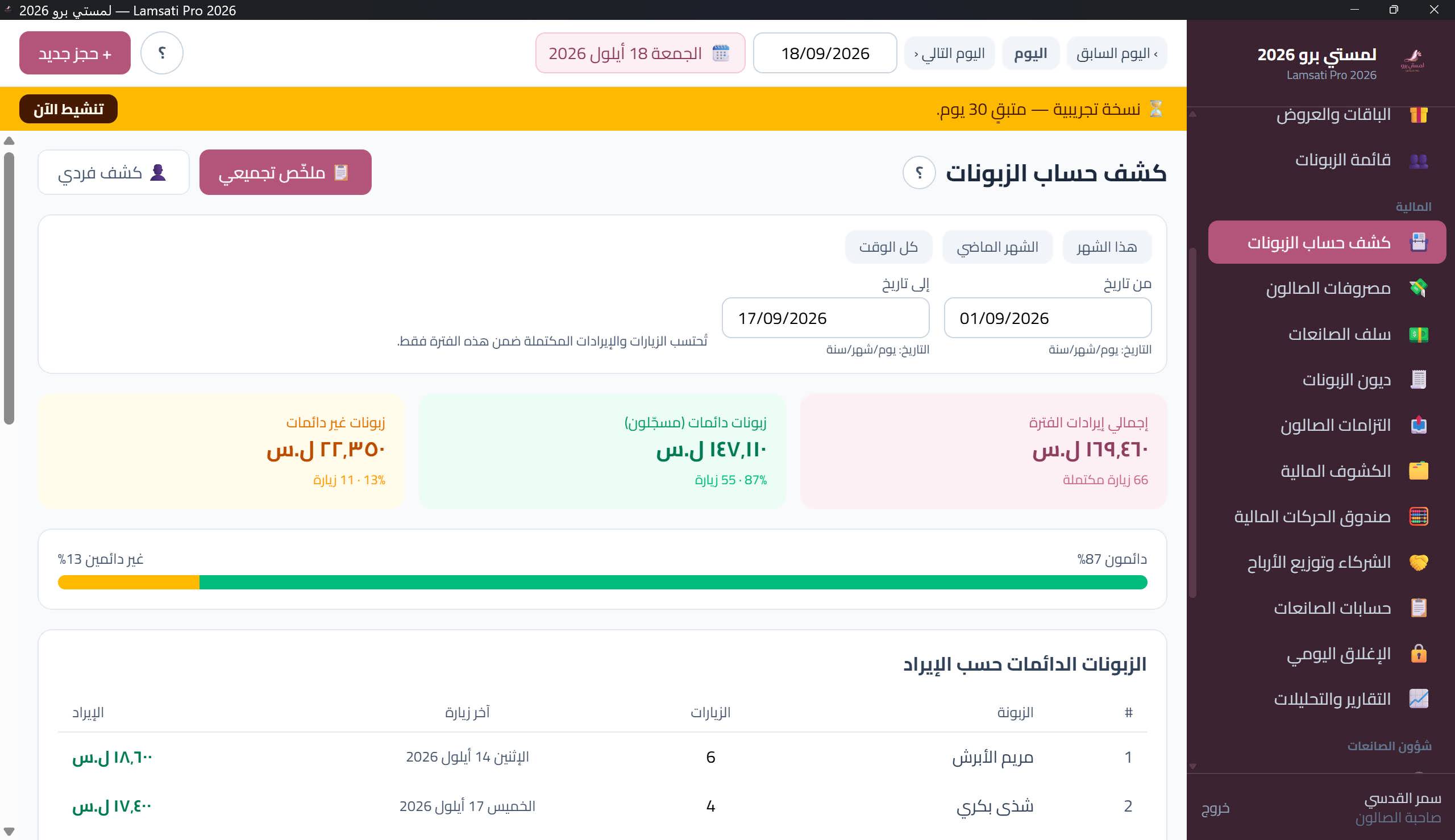Screen dimensions: 1455x840
Task: Jump to اليوم button
Action: pos(1030,53)
